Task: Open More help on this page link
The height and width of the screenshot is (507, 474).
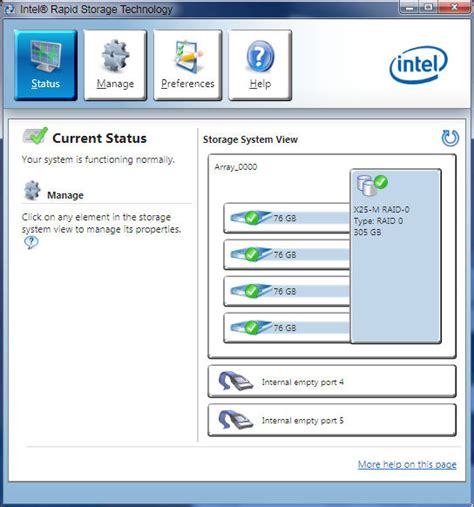Action: 407,464
